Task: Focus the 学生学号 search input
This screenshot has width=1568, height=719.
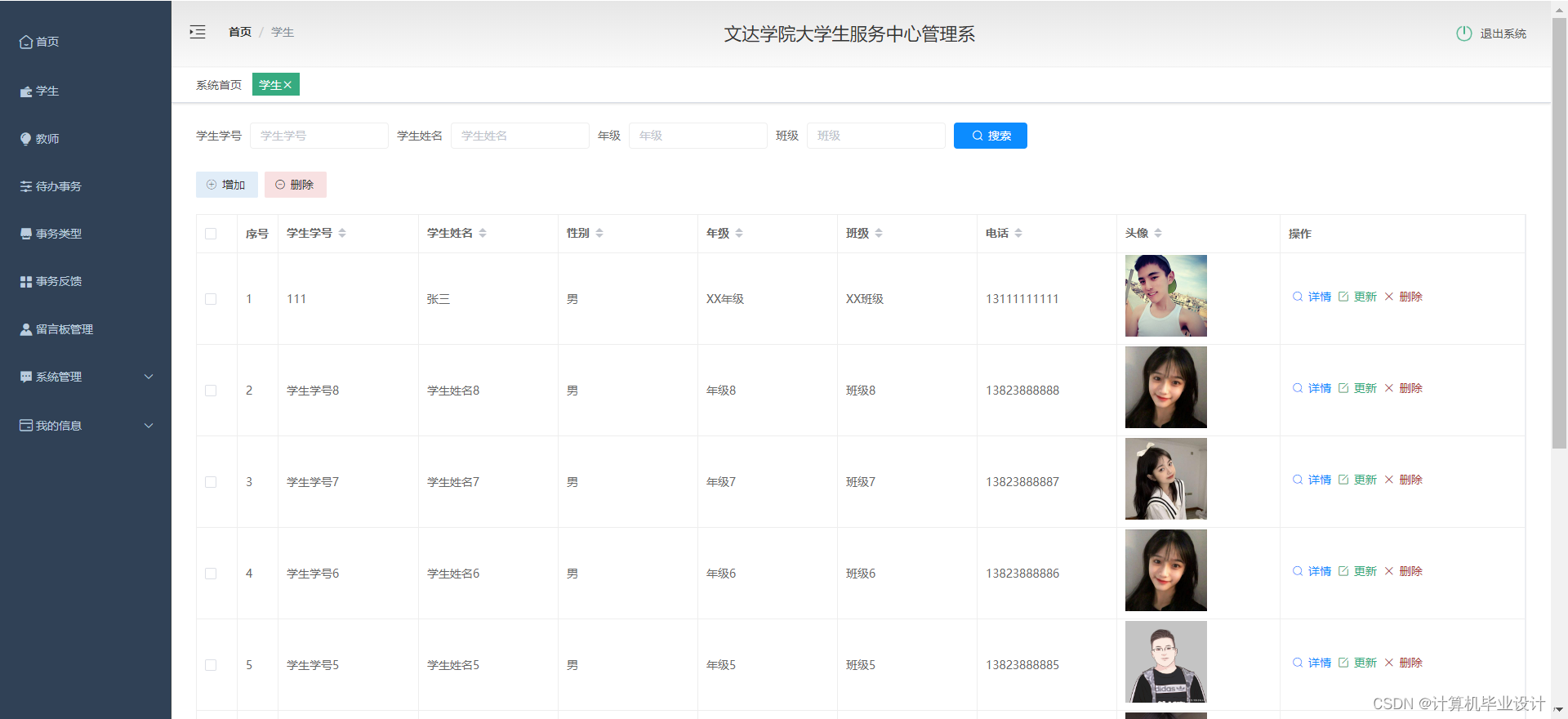Action: [319, 136]
